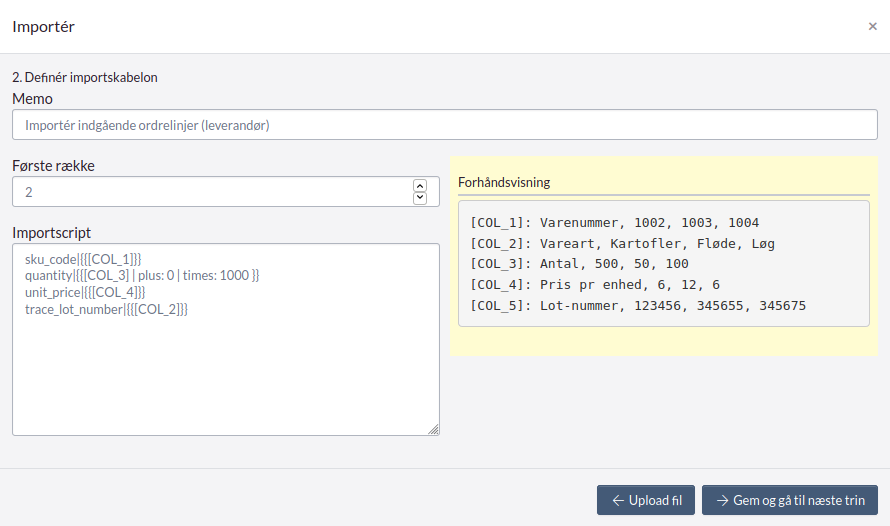Image resolution: width=890 pixels, height=526 pixels.
Task: Click the [COL_4] Pris pr enhed preview row
Action: pos(595,285)
